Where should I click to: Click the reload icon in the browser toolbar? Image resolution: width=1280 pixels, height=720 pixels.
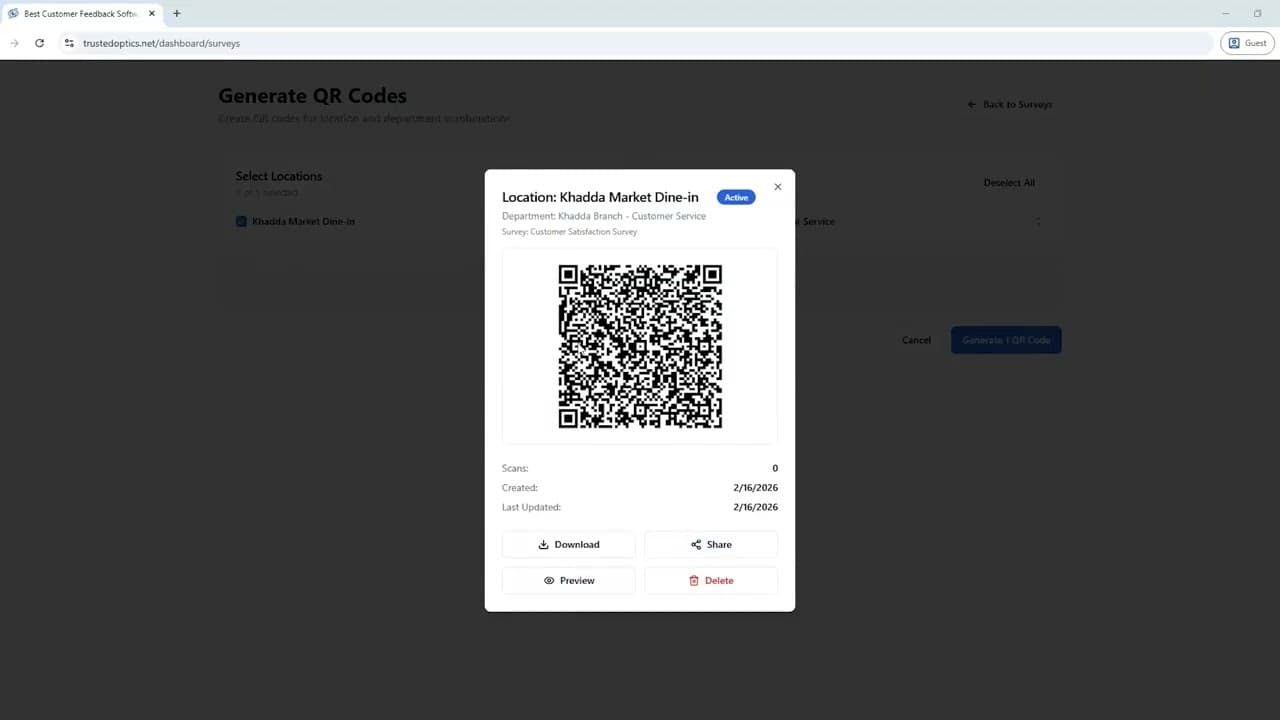pos(39,43)
